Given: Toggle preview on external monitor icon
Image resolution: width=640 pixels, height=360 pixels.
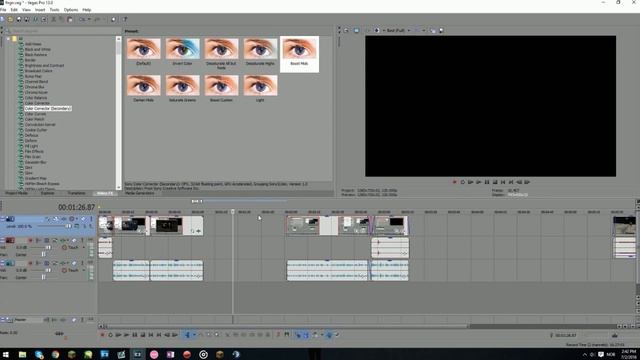Looking at the screenshot, I should (x=356, y=30).
